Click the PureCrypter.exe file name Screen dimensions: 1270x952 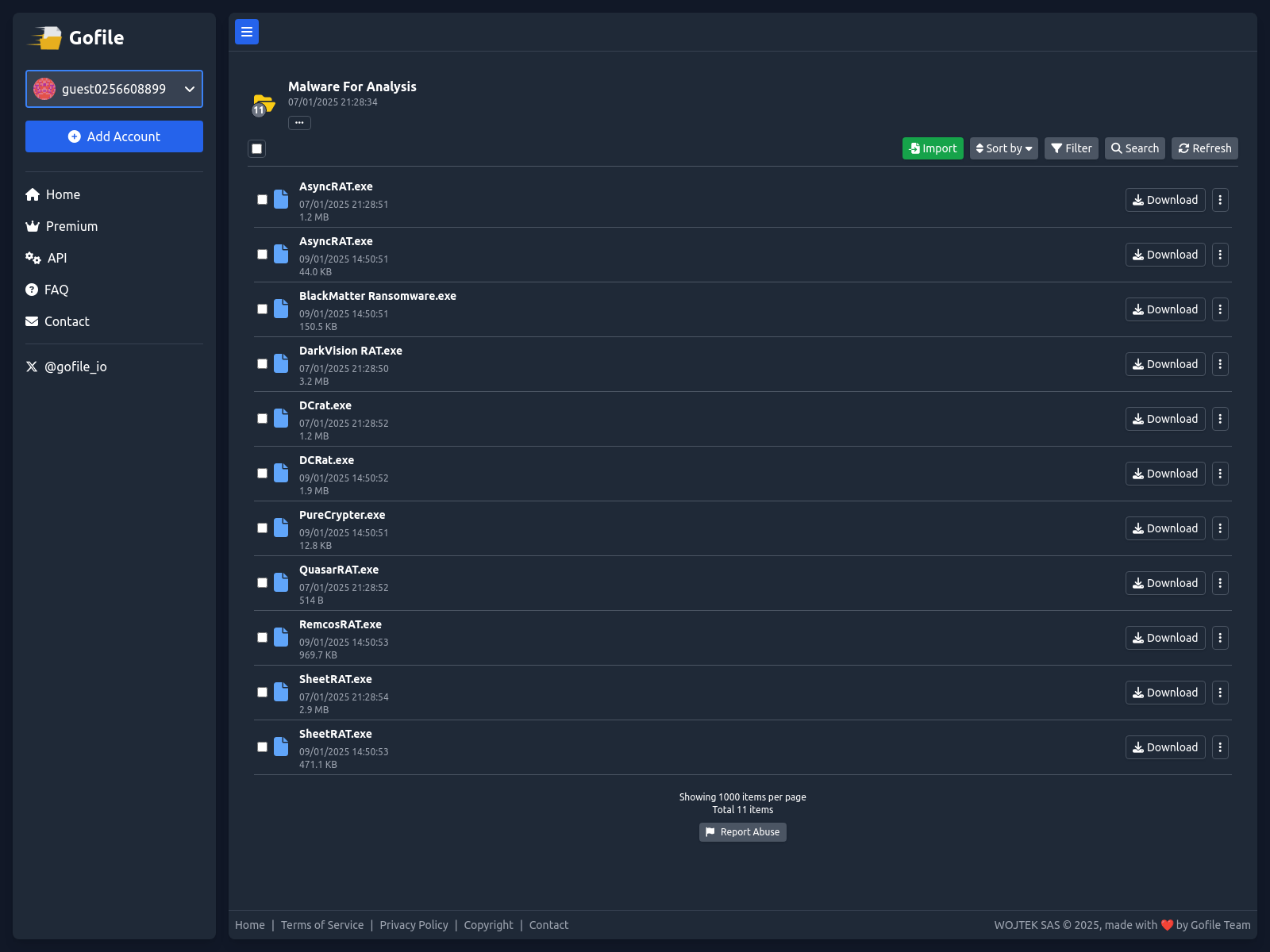[x=342, y=515]
